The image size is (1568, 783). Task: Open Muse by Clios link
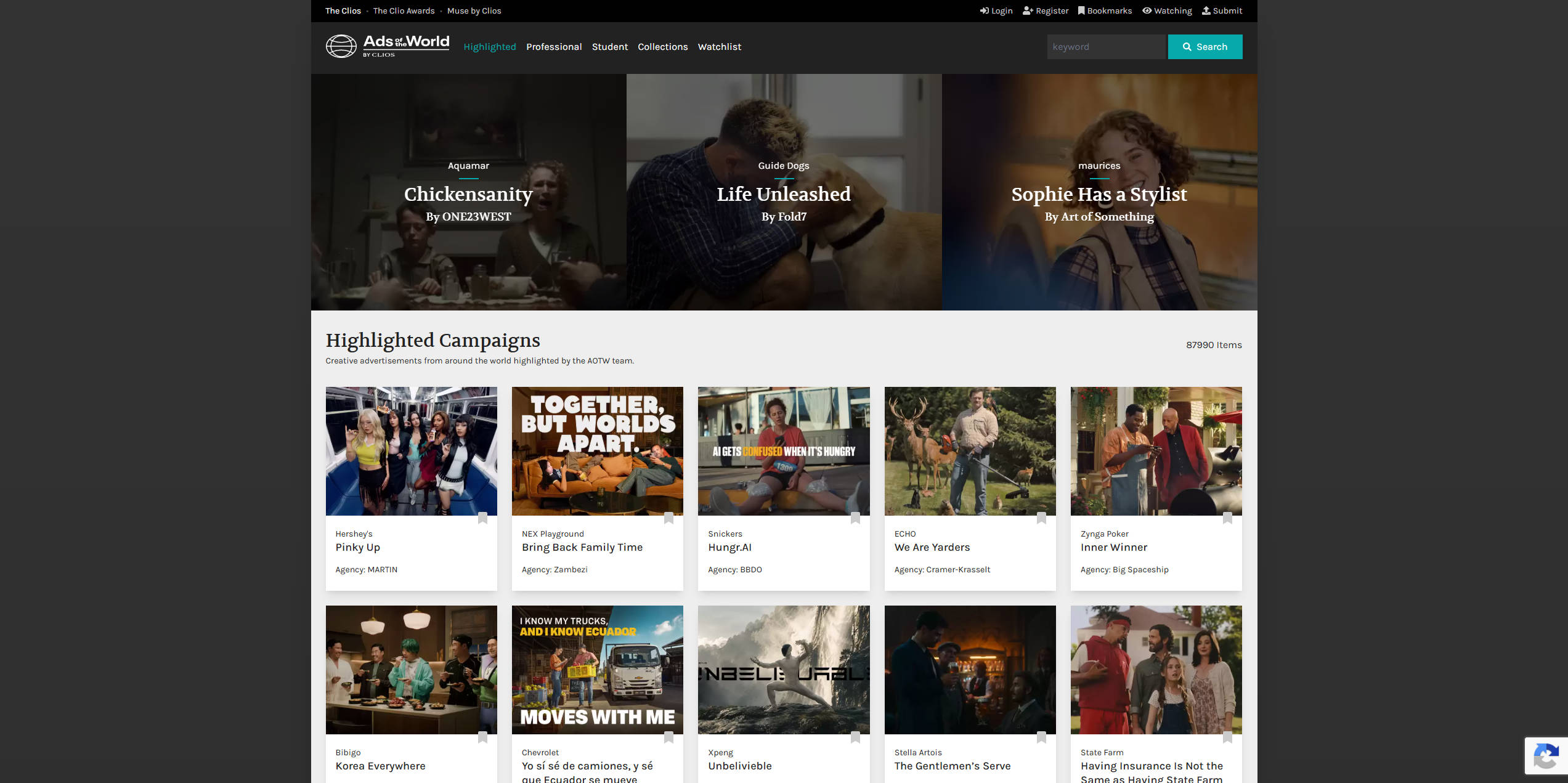[x=474, y=11]
